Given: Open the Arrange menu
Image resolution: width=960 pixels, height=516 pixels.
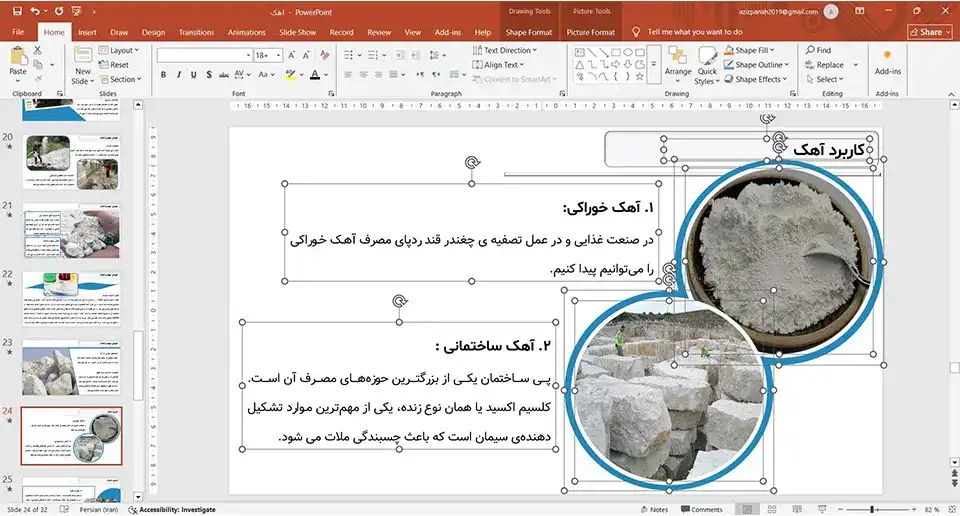Looking at the screenshot, I should point(678,65).
